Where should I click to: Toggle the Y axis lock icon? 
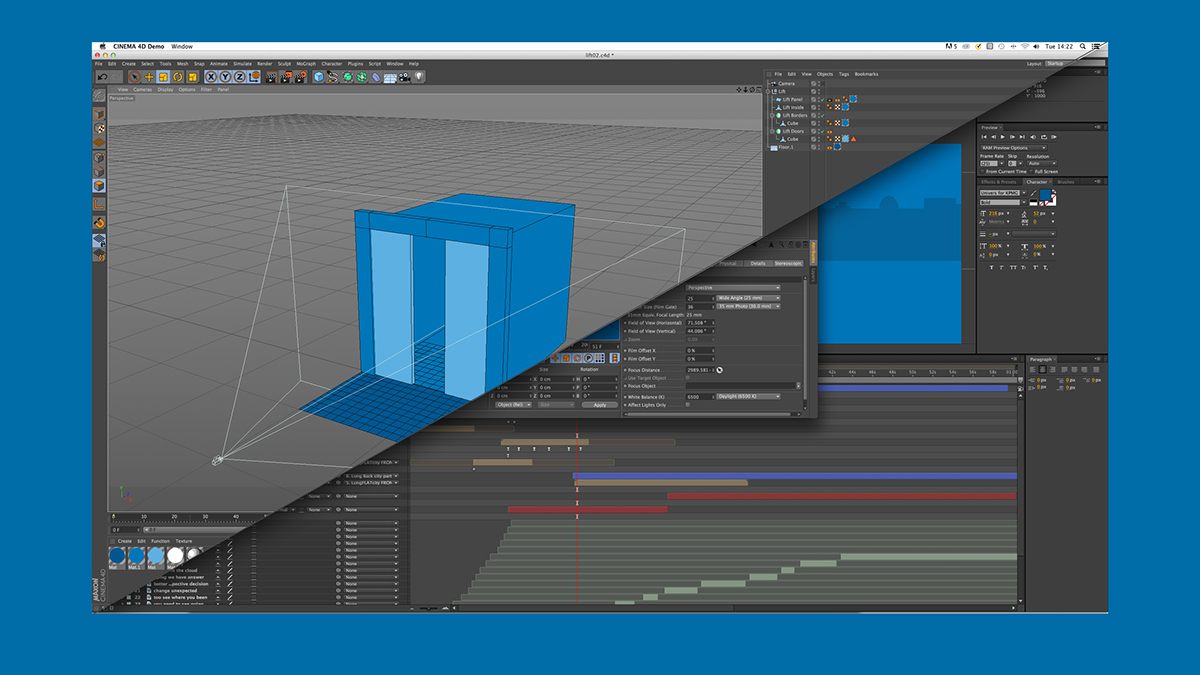tap(225, 77)
